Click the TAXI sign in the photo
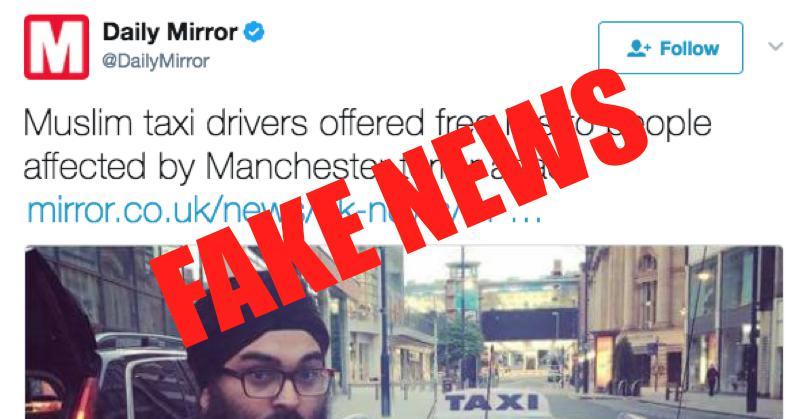Viewport: 800px width, 419px height. [x=493, y=403]
